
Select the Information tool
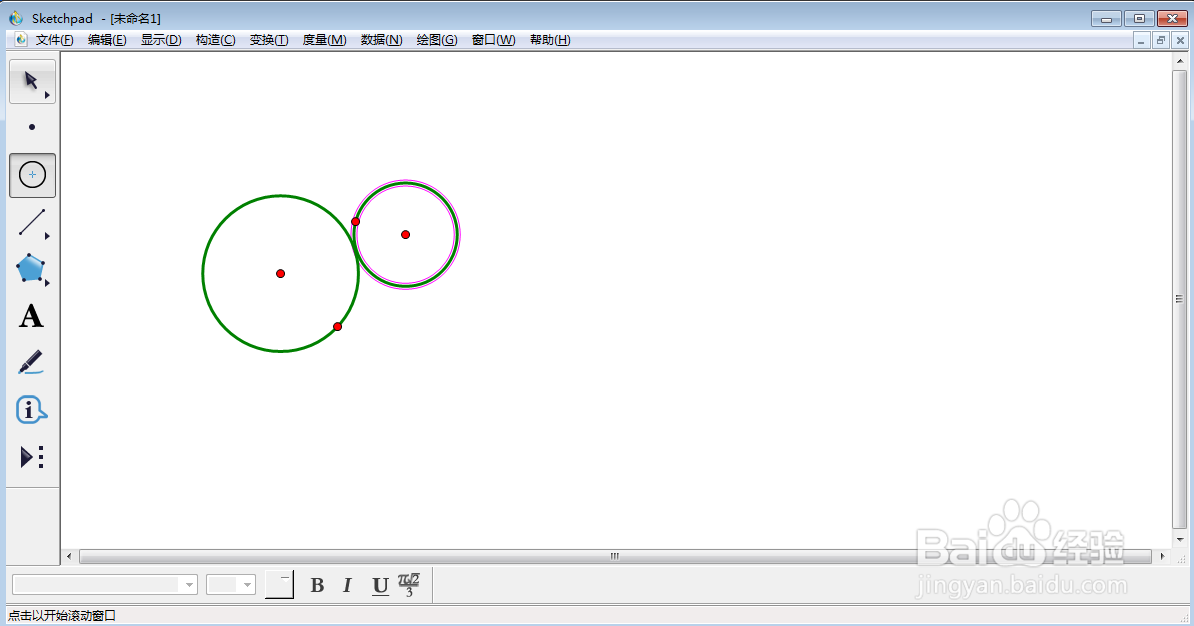click(31, 410)
